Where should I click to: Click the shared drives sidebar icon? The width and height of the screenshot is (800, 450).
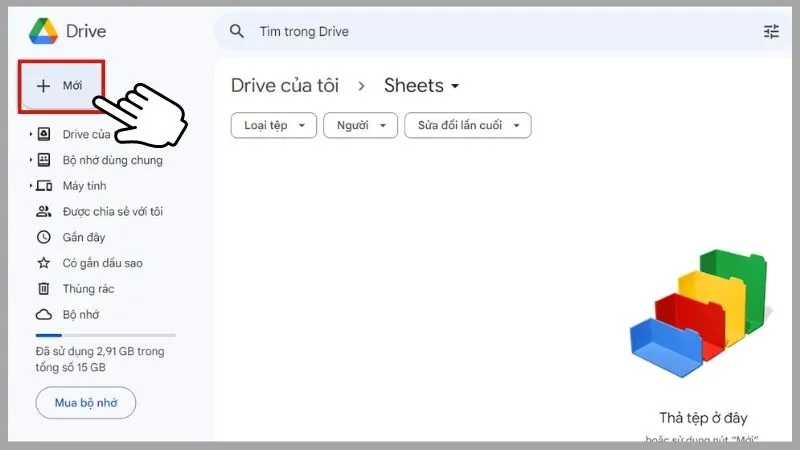pos(44,160)
